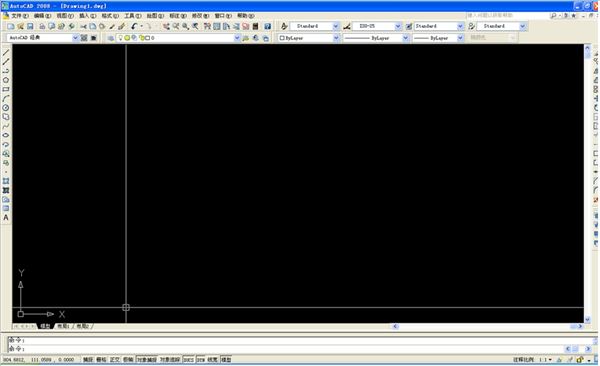Click the Cut (scissors) icon
600x366 pixels.
pos(83,26)
